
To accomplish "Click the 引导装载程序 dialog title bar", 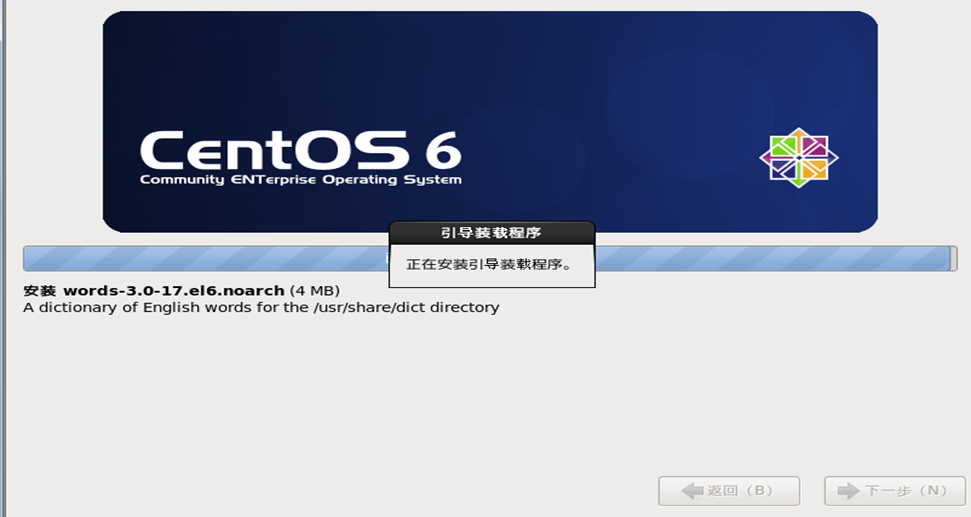I will [492, 233].
